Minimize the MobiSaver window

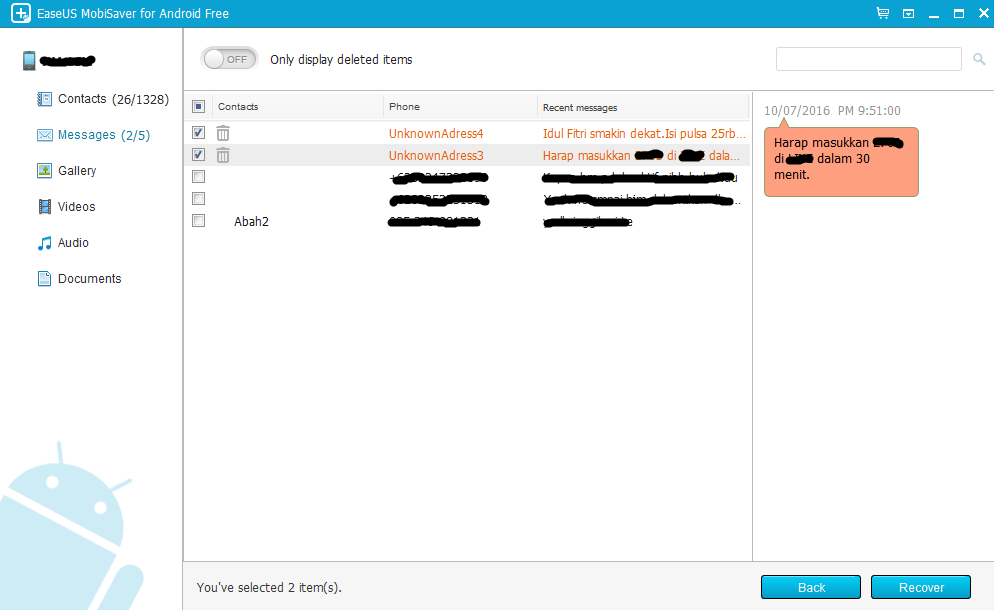tap(934, 14)
